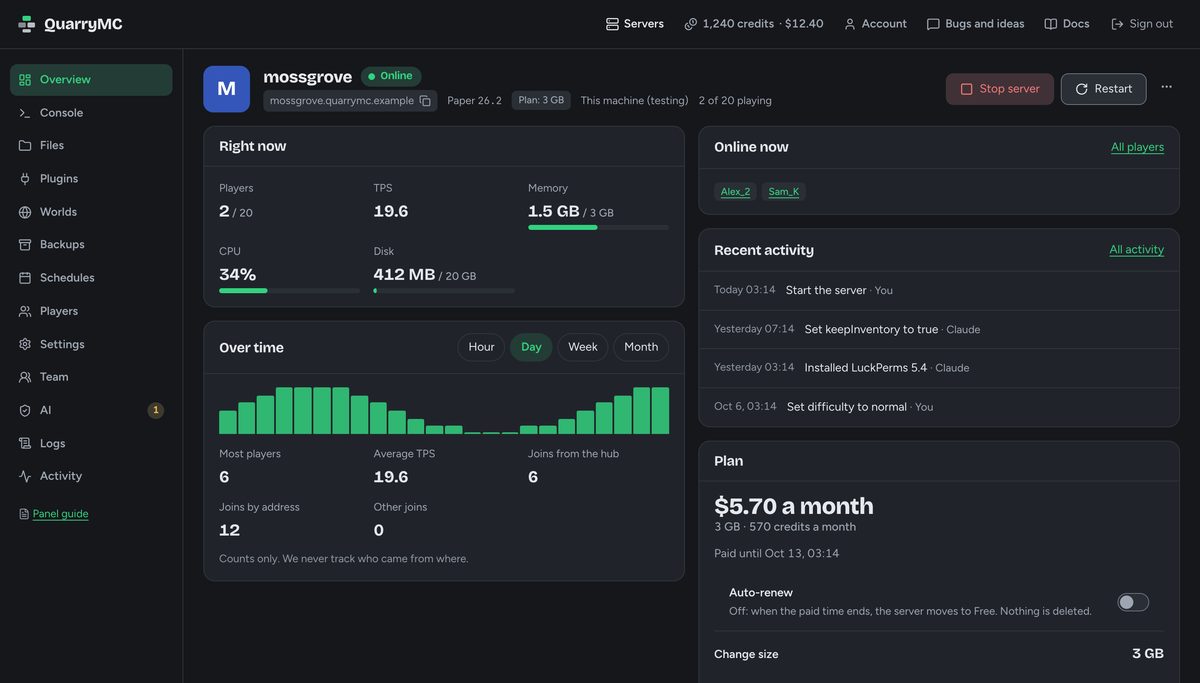The image size is (1200, 683).
Task: Open Docs in the top navigation
Action: 1067,24
